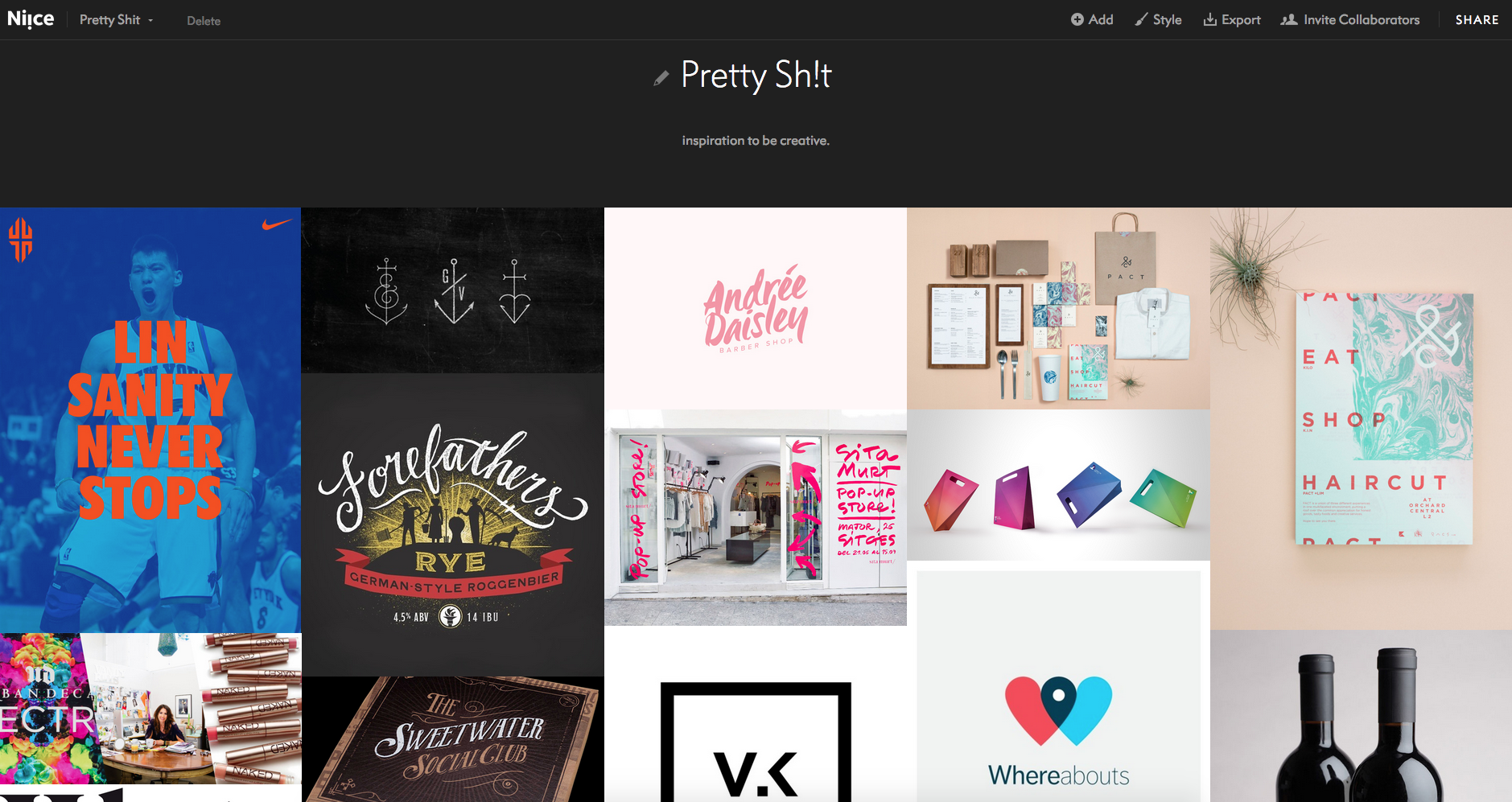The width and height of the screenshot is (1512, 802).
Task: Open the colorful gradient bags image
Action: [x=1058, y=485]
